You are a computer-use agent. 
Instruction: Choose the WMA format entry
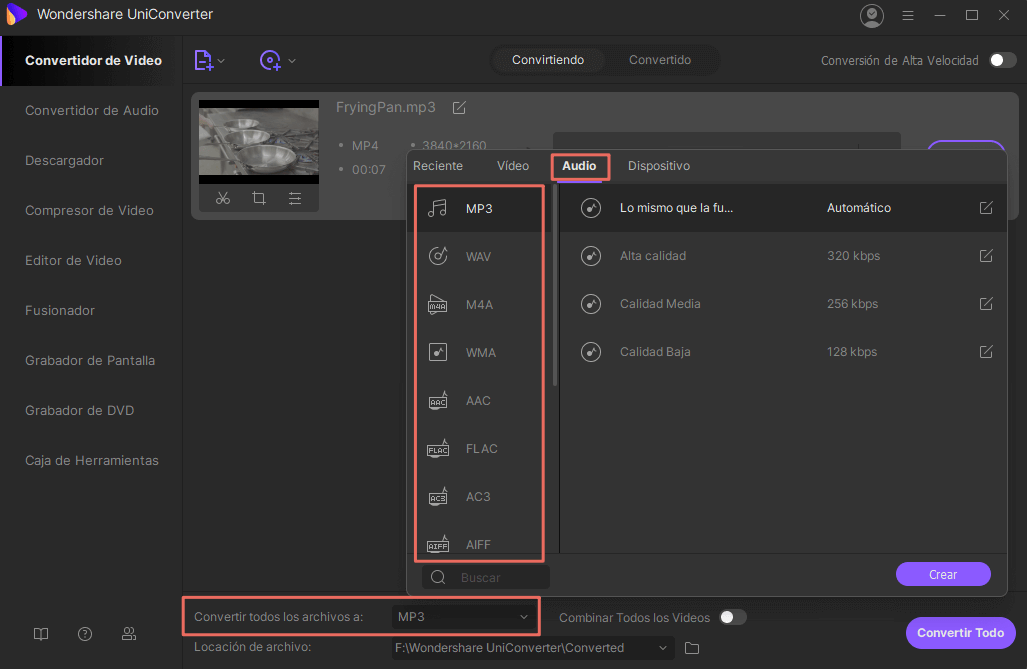point(479,353)
